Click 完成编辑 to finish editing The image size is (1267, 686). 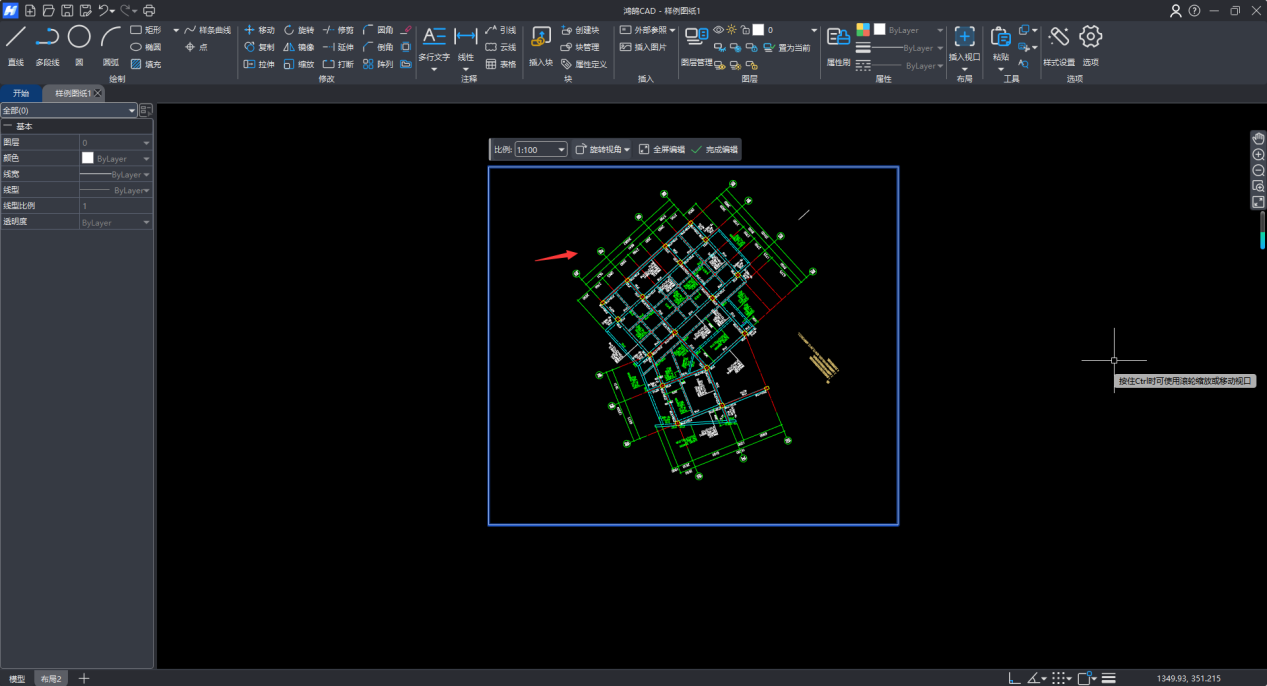(714, 150)
